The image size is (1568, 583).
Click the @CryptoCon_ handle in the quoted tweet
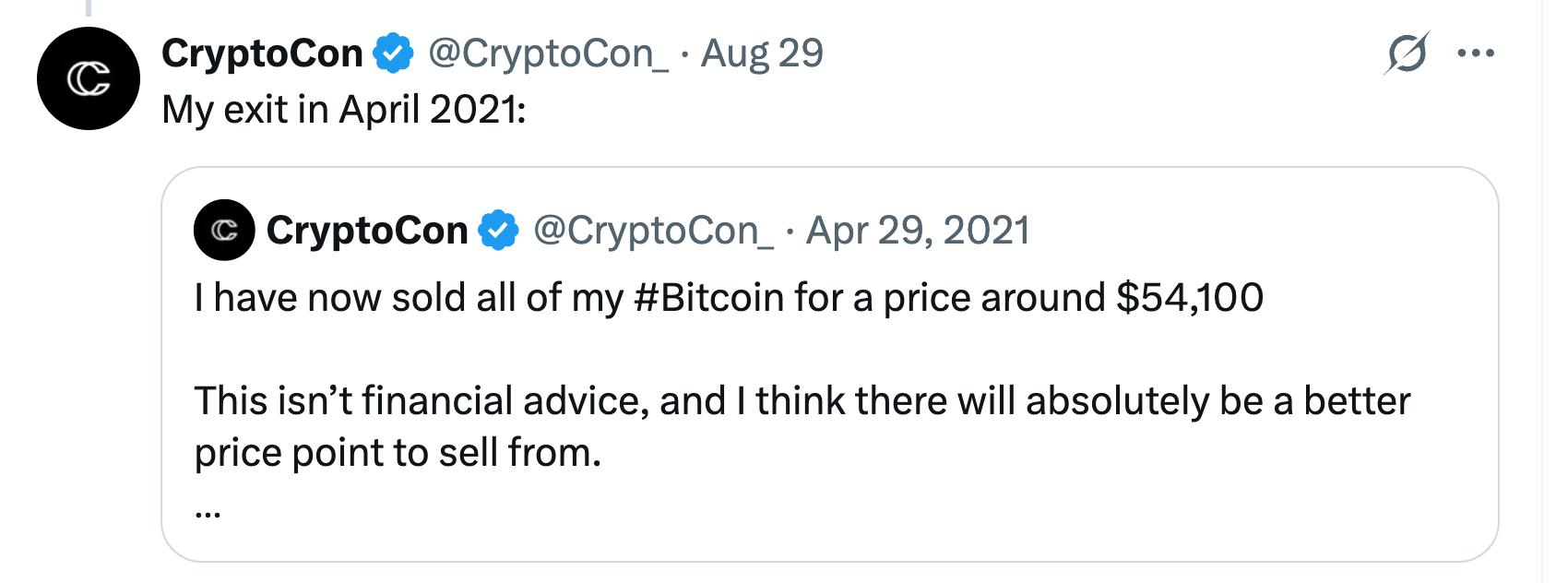coord(653,230)
